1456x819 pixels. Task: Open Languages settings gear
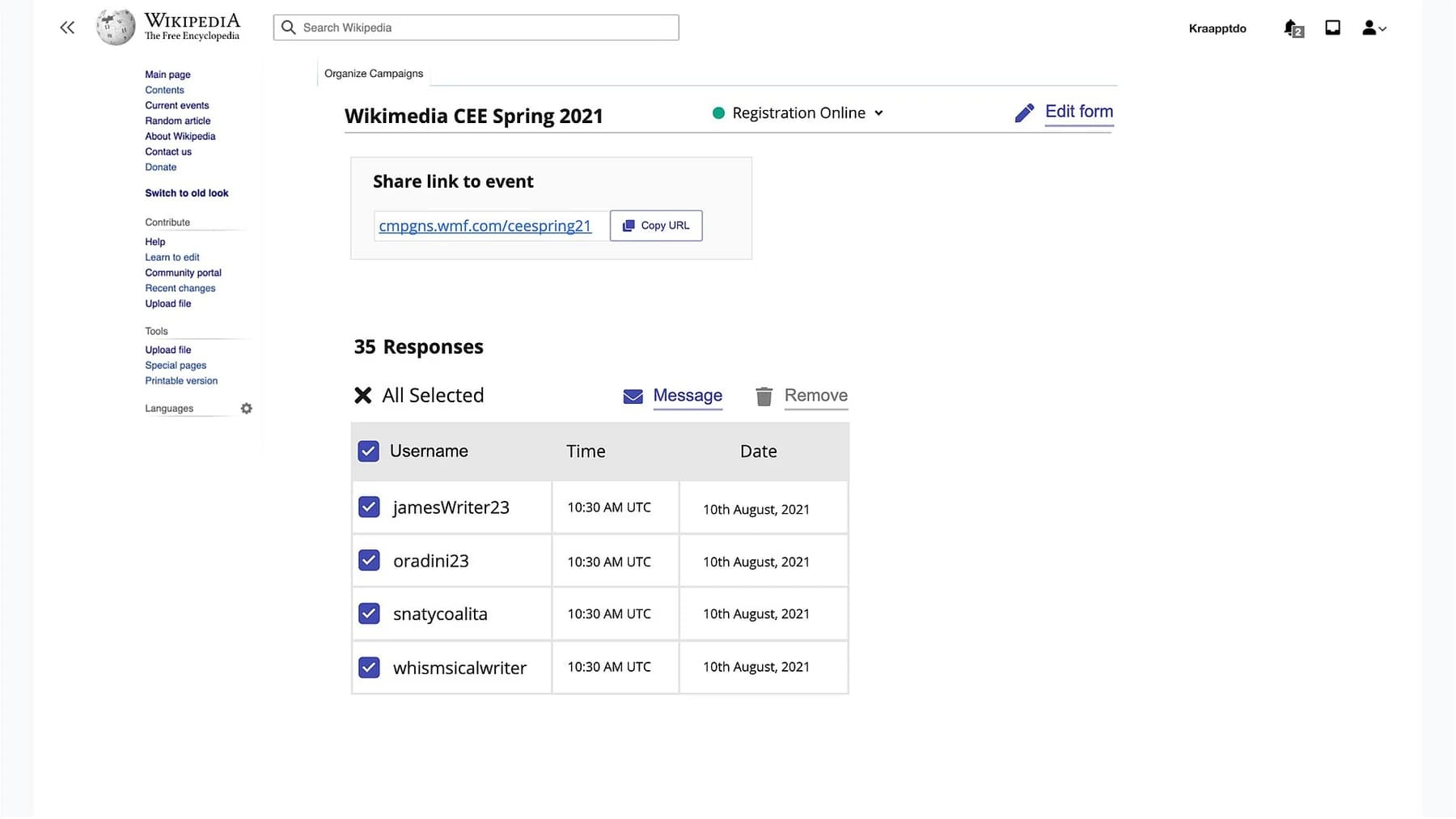(247, 409)
